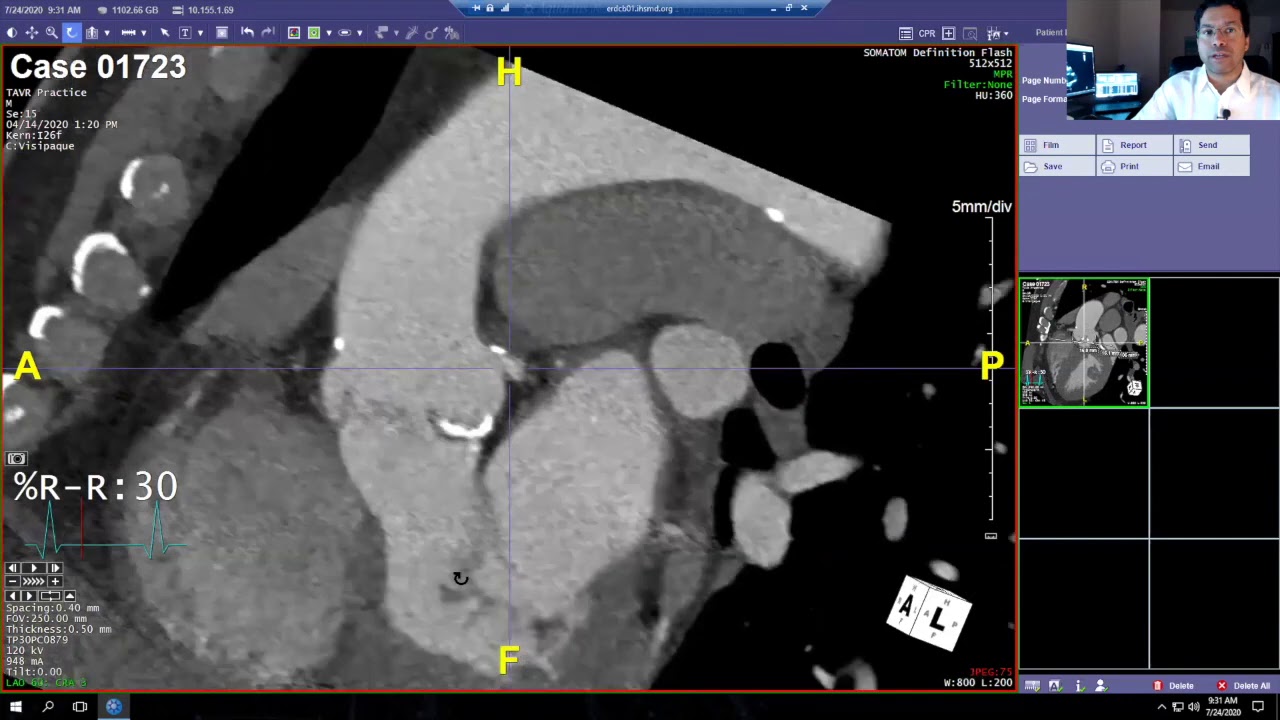Step to next cine frame
Viewport: 1280px width, 720px height.
click(55, 568)
